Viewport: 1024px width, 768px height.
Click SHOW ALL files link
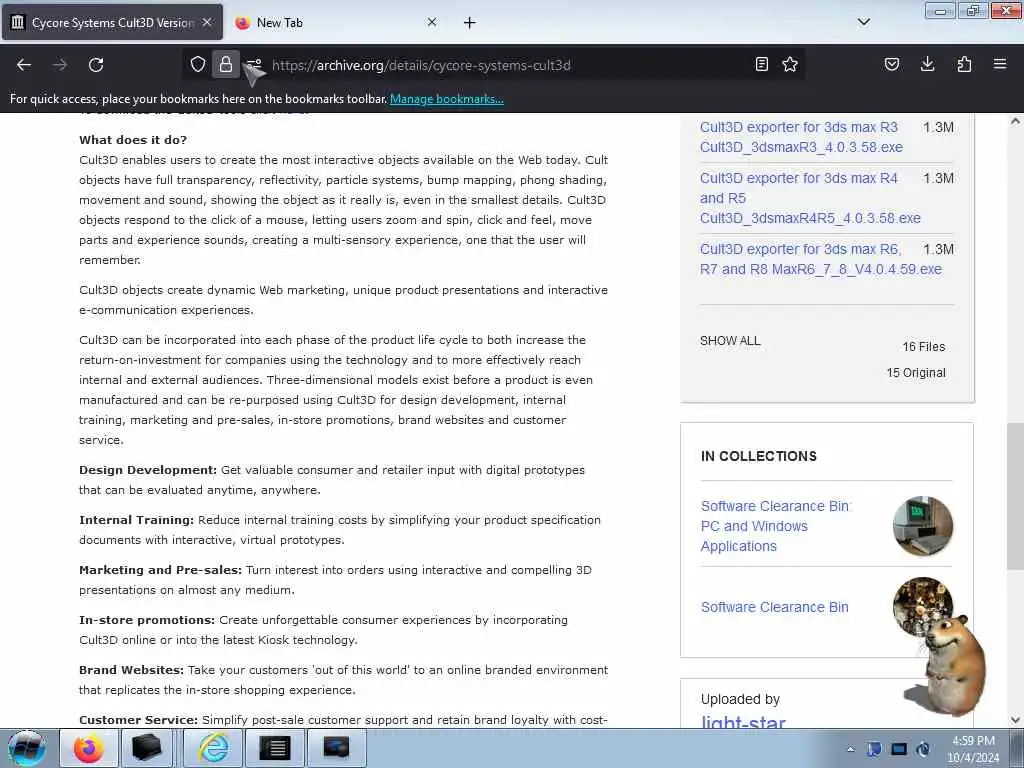(730, 341)
